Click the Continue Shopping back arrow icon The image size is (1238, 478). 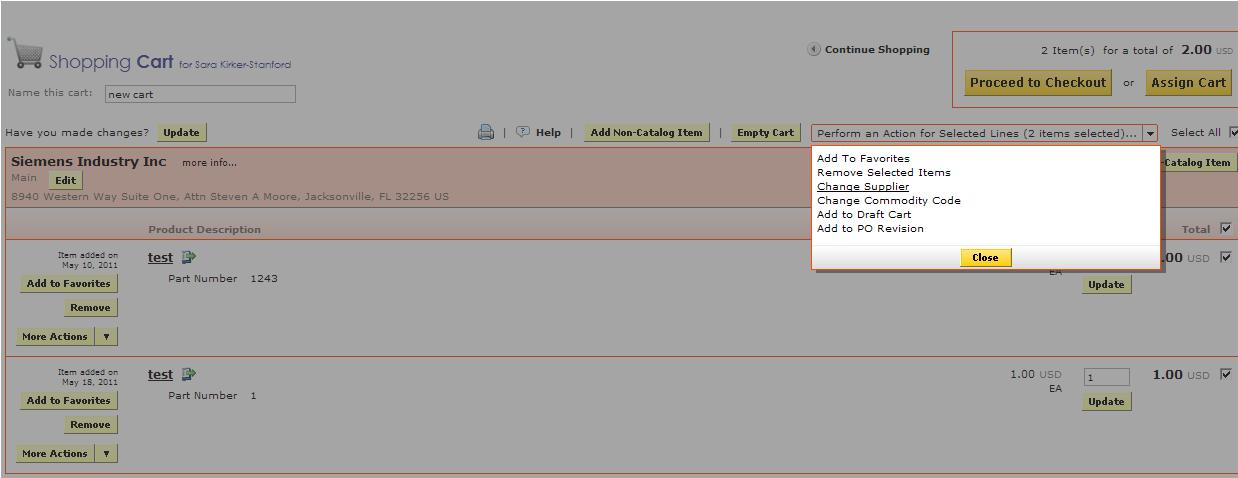point(814,49)
